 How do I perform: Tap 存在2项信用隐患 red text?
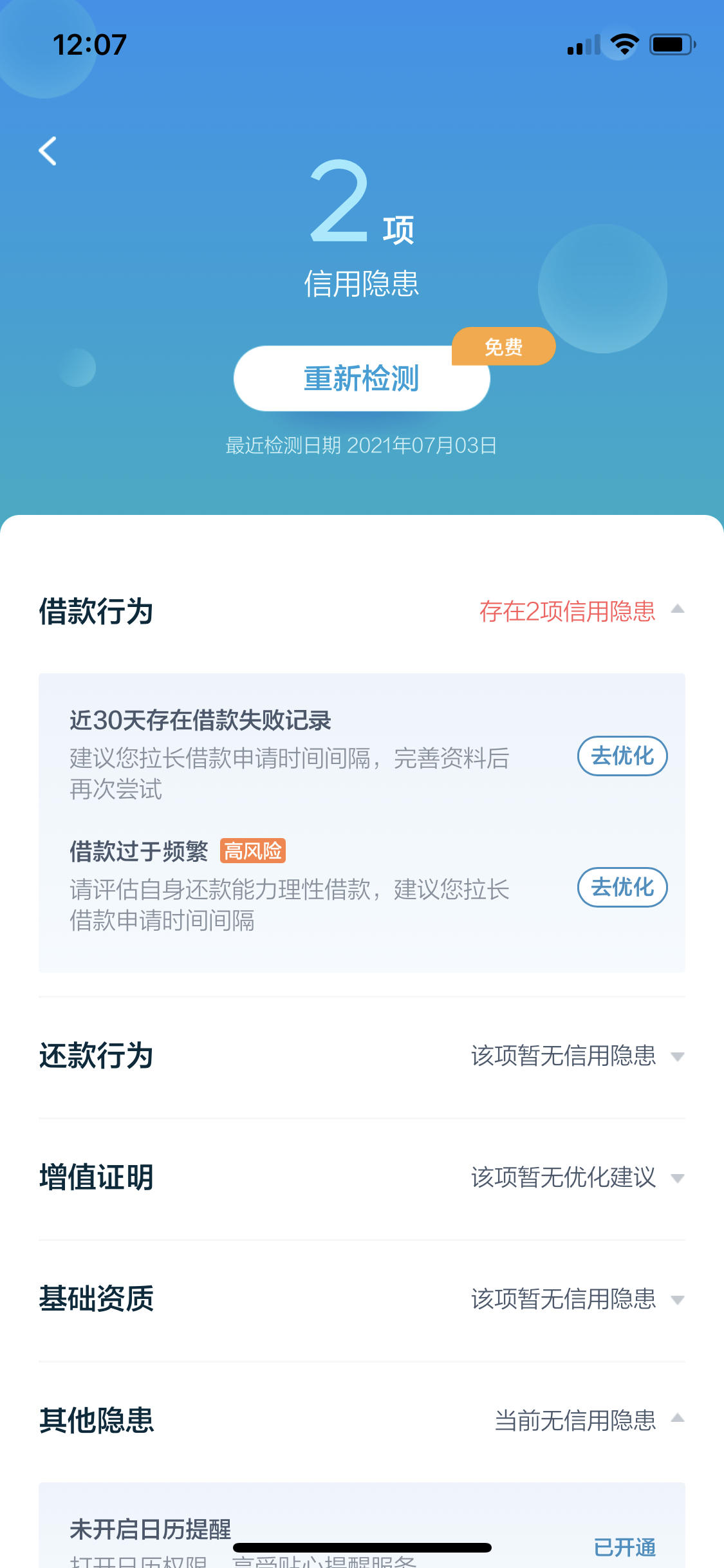pos(567,611)
